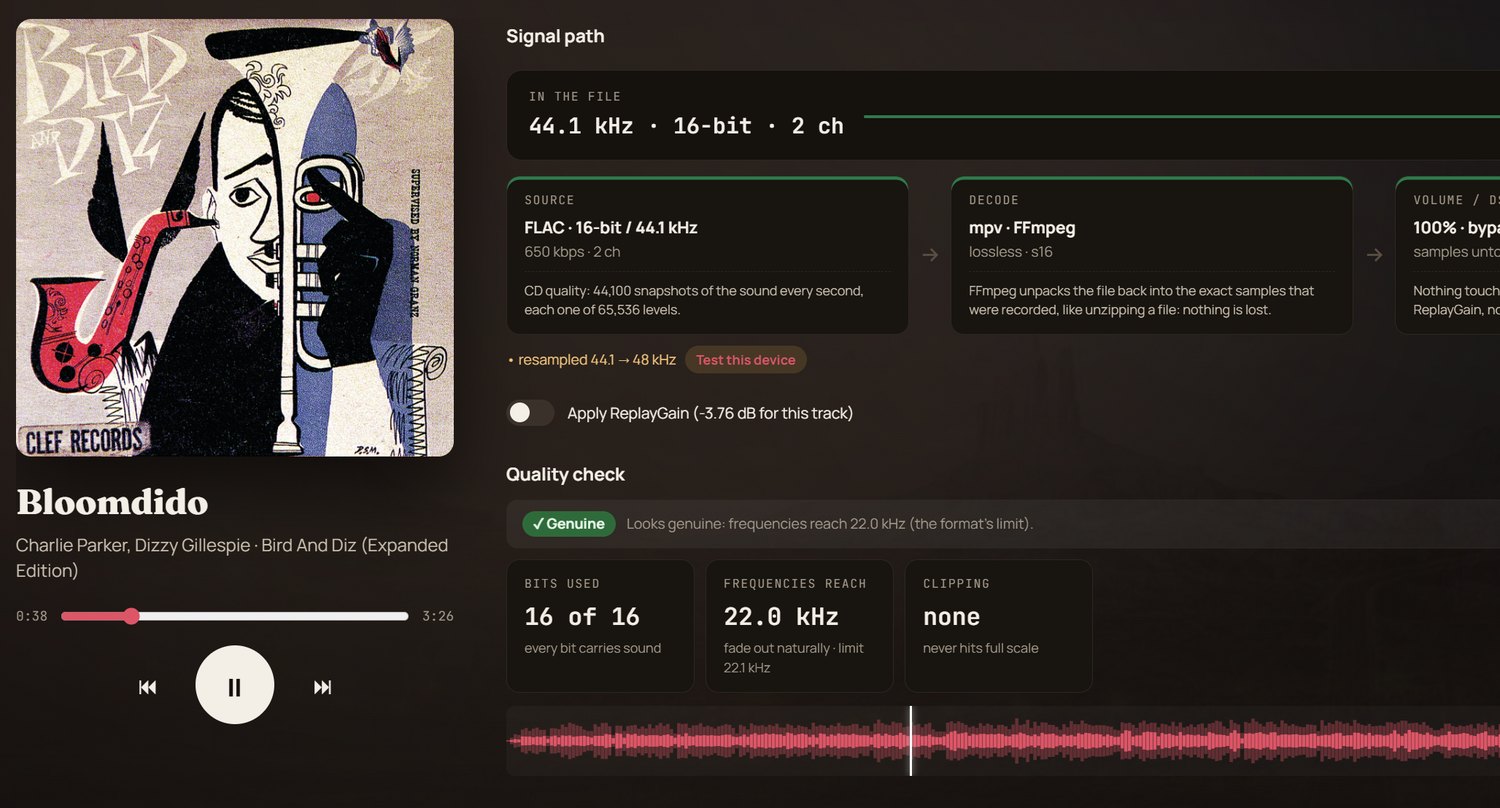Image resolution: width=1500 pixels, height=808 pixels.
Task: Click the playback progress slider knob
Action: [x=131, y=616]
